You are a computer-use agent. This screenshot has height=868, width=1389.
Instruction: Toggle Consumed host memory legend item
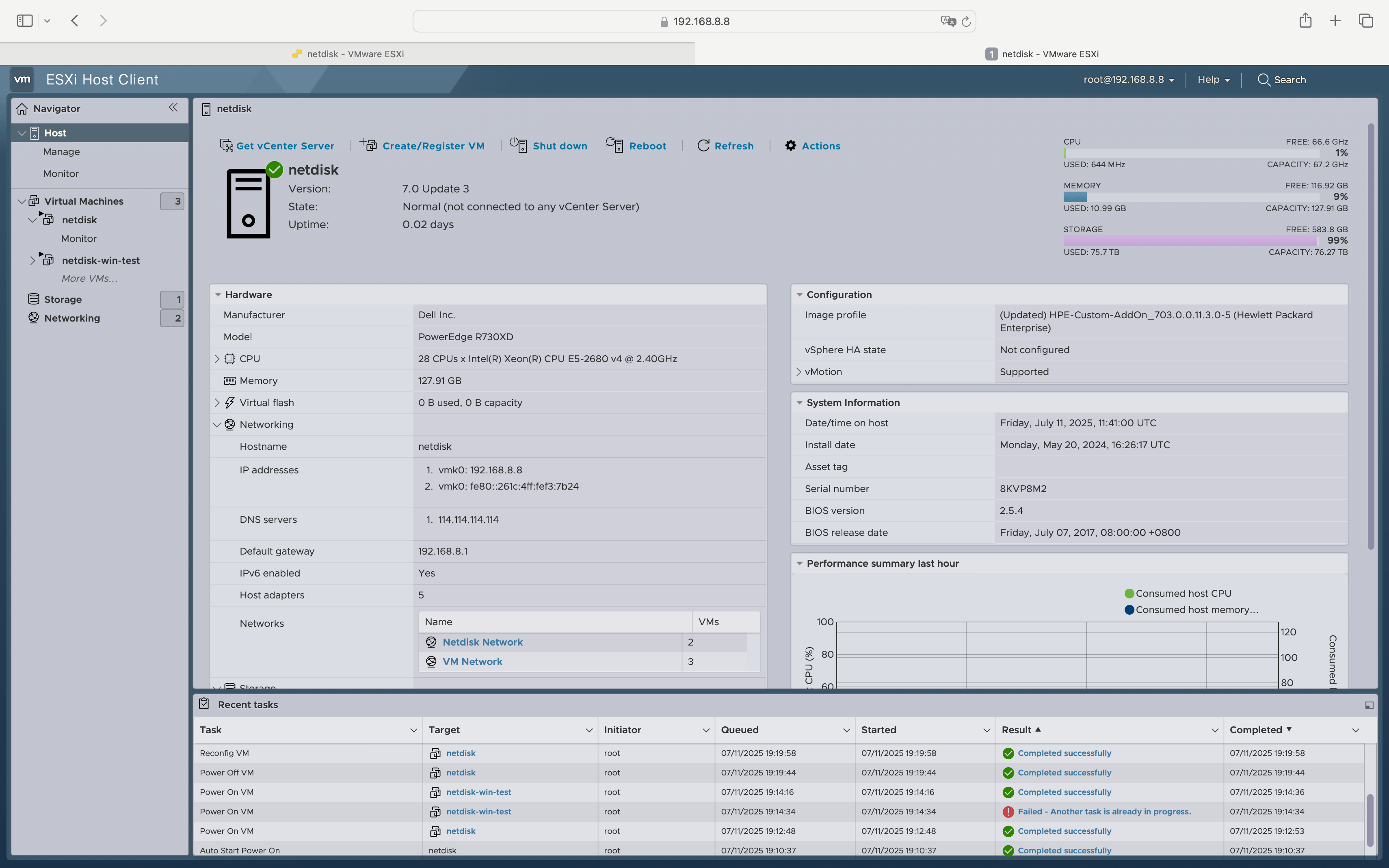[1191, 610]
